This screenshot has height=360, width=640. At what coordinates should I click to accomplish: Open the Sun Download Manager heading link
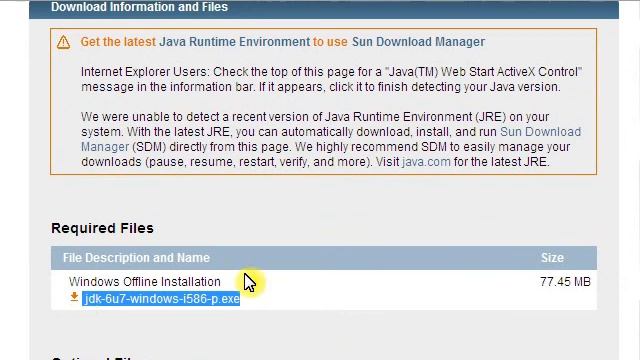[418, 42]
